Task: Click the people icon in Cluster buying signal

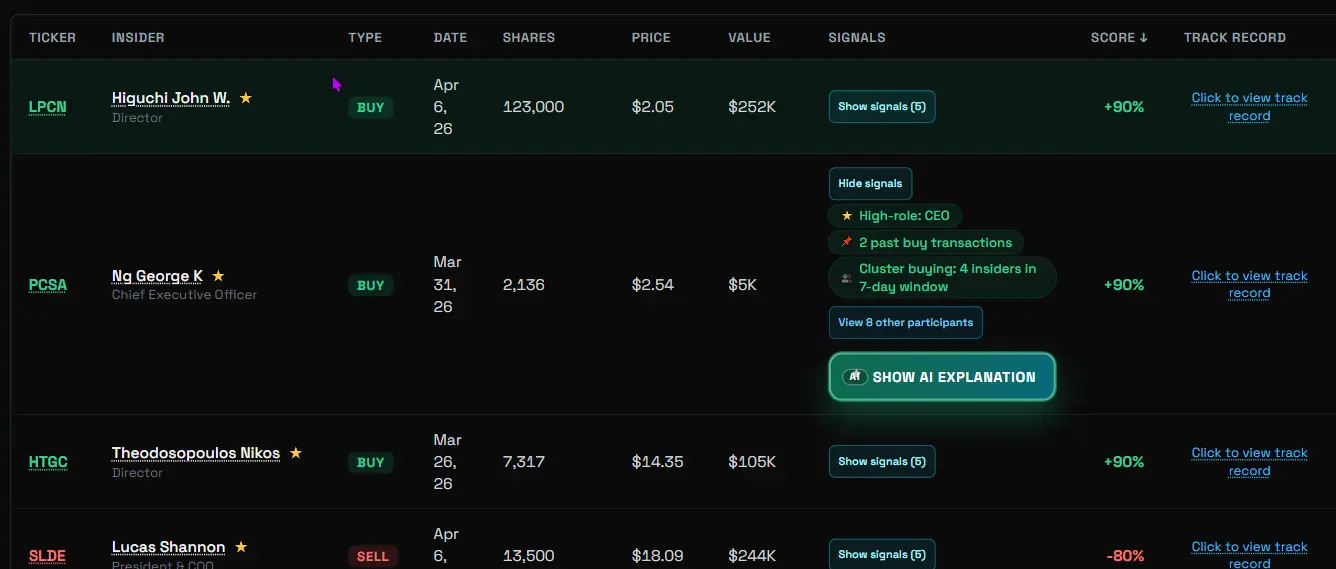Action: click(x=847, y=278)
